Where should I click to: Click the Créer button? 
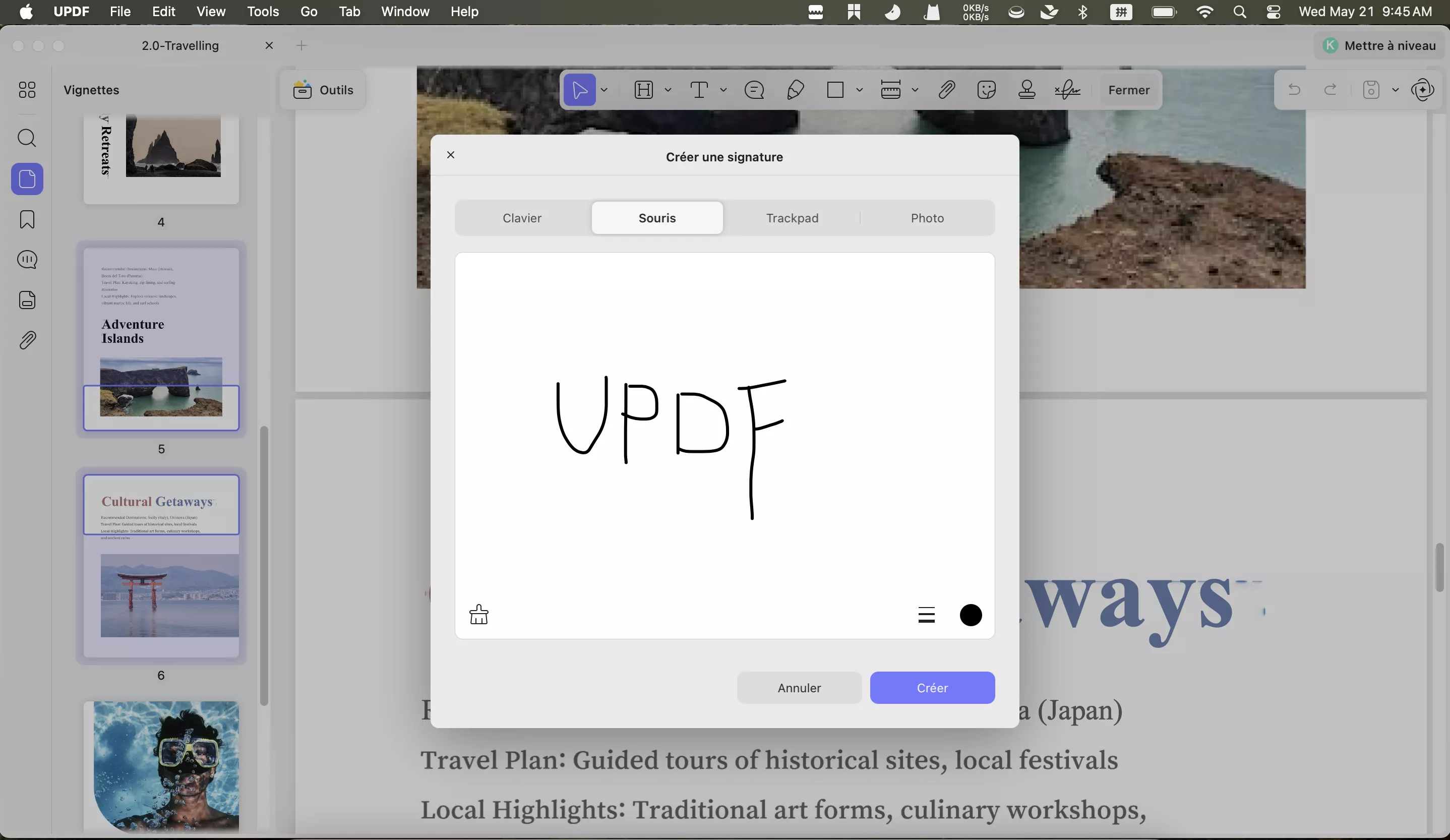932,688
